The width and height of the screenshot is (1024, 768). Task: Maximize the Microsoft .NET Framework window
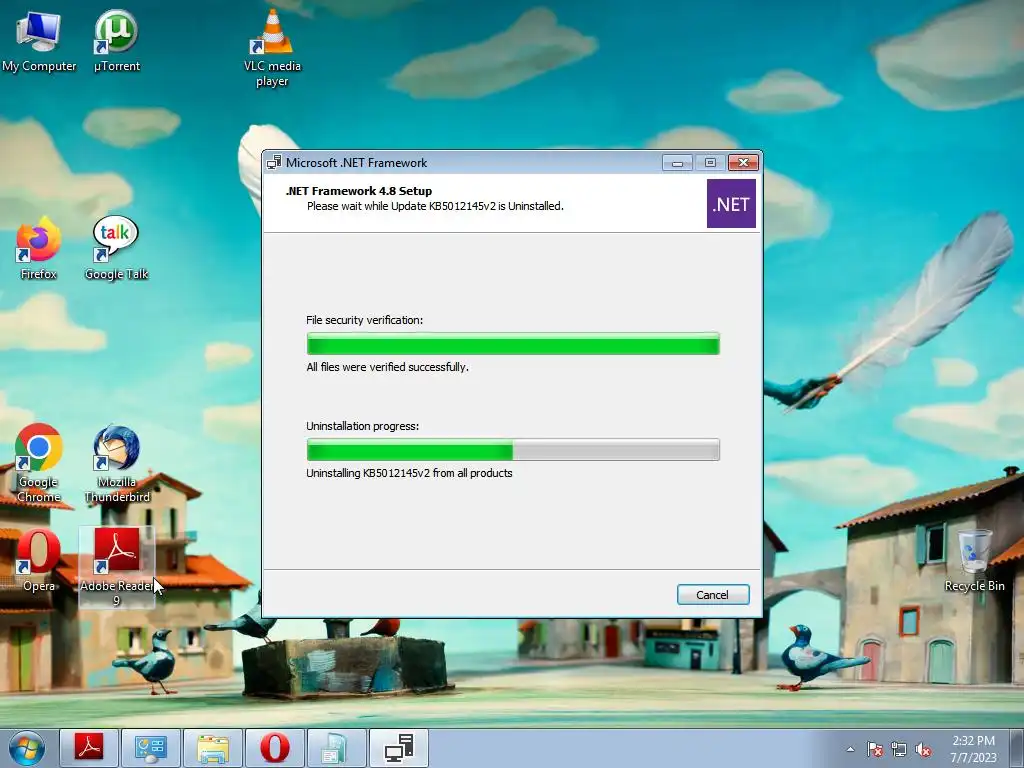(710, 163)
